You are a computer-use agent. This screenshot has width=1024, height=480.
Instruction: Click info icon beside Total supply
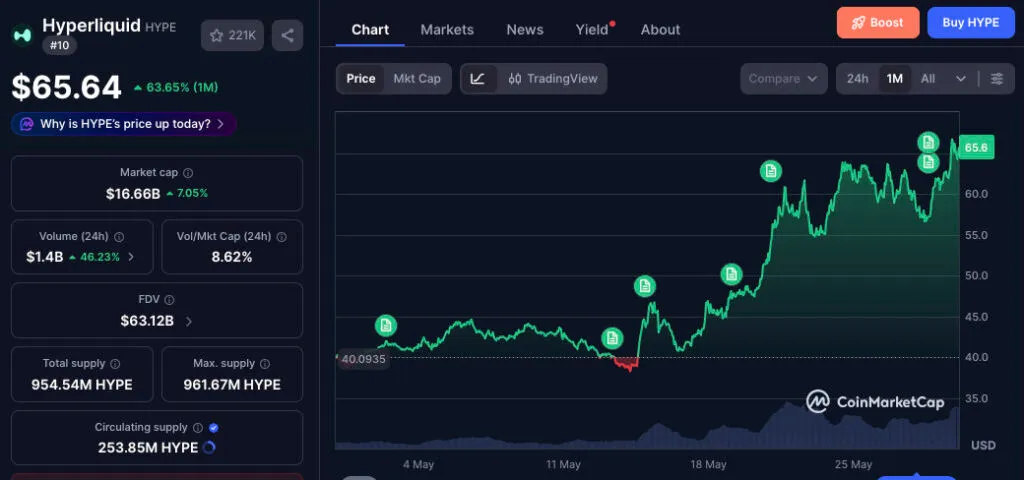tap(115, 364)
